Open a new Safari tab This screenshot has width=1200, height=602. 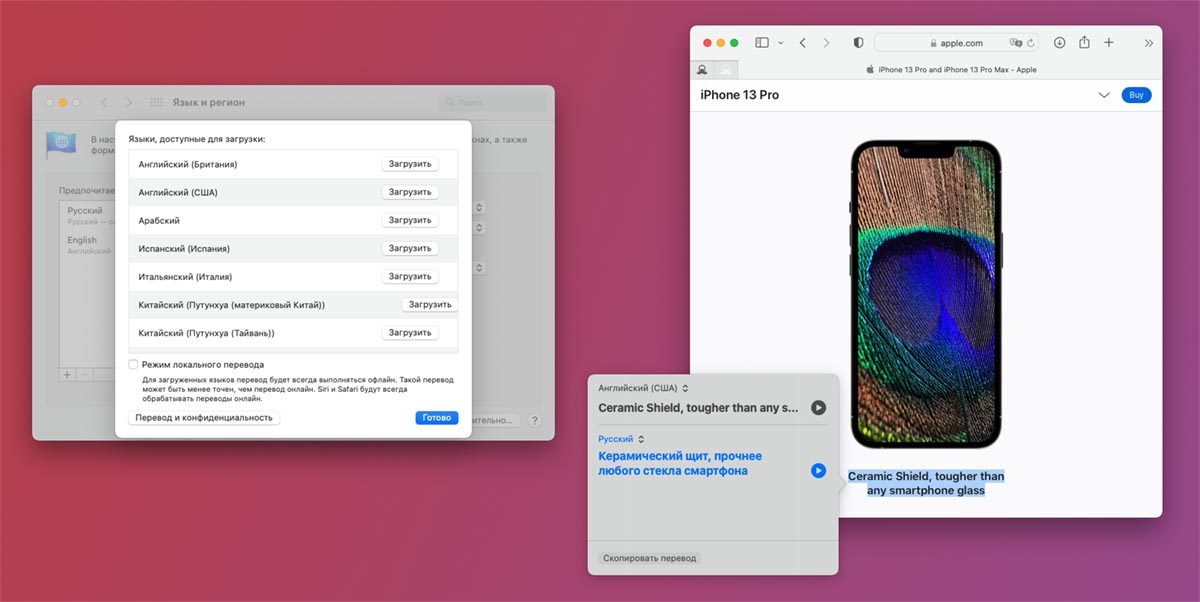click(1109, 43)
